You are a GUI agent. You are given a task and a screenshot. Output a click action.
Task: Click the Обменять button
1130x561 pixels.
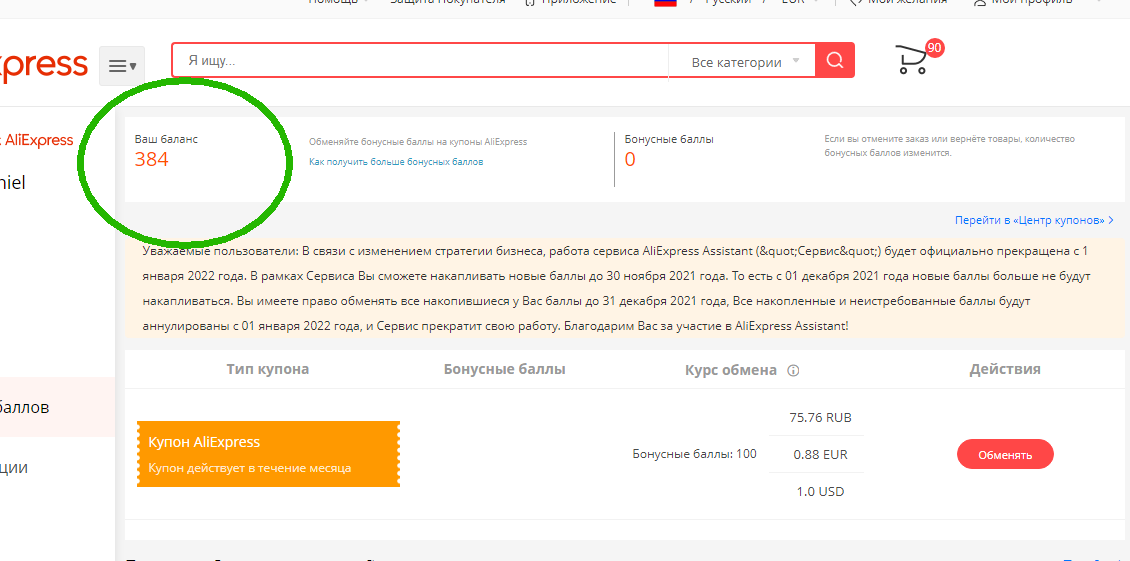click(x=1005, y=454)
